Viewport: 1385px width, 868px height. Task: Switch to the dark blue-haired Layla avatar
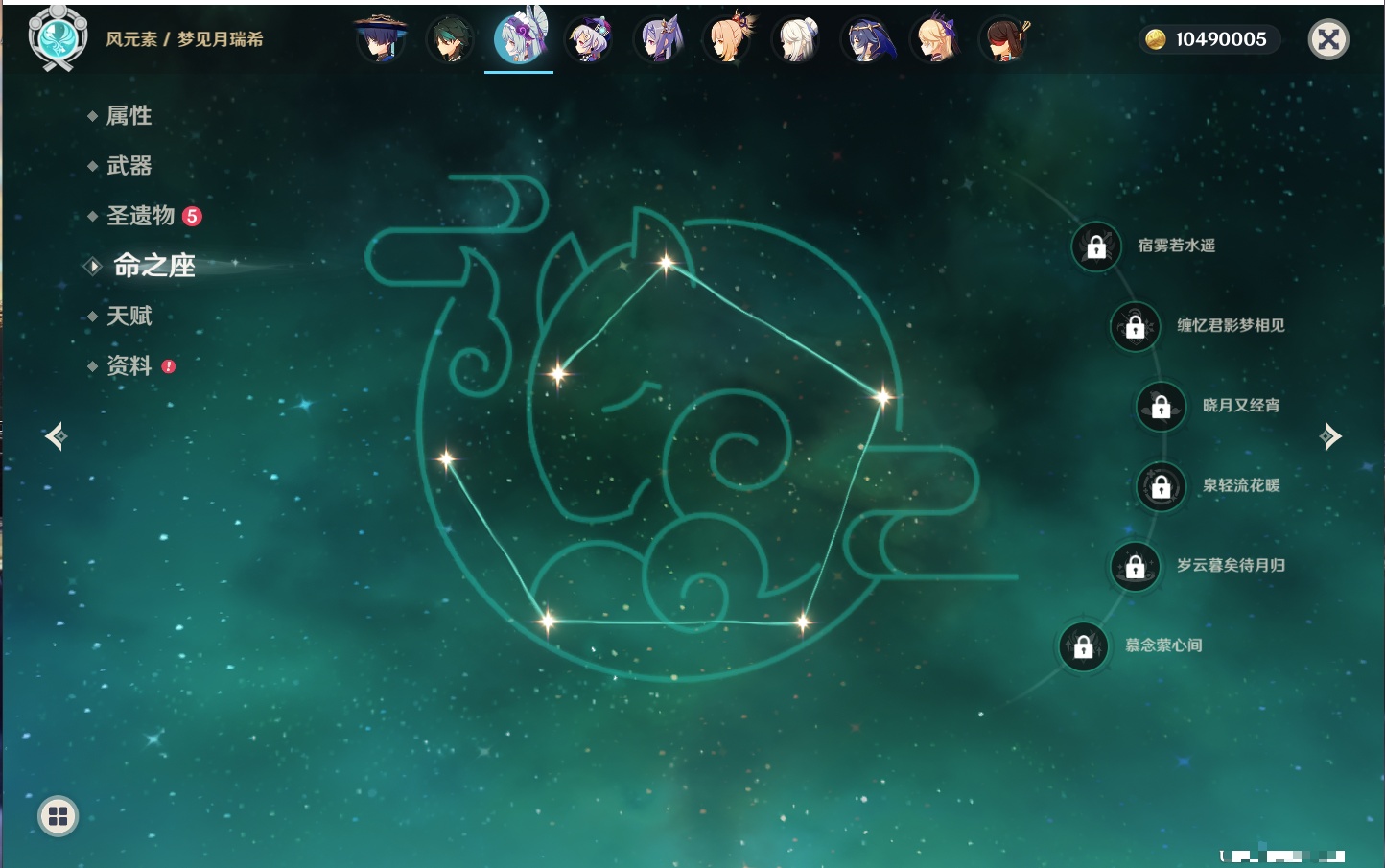pyautogui.click(x=867, y=39)
